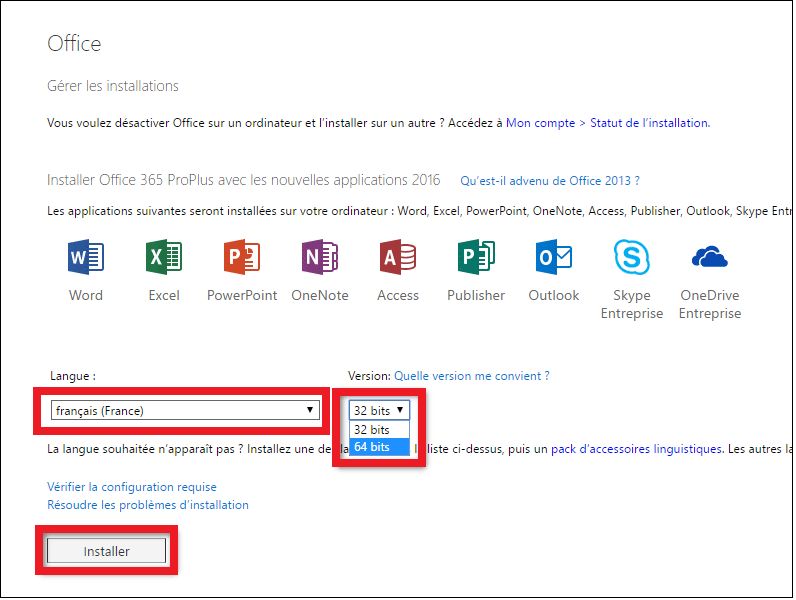Image resolution: width=796 pixels, height=600 pixels.
Task: Open the Version 32 bits dropdown
Action: point(379,410)
